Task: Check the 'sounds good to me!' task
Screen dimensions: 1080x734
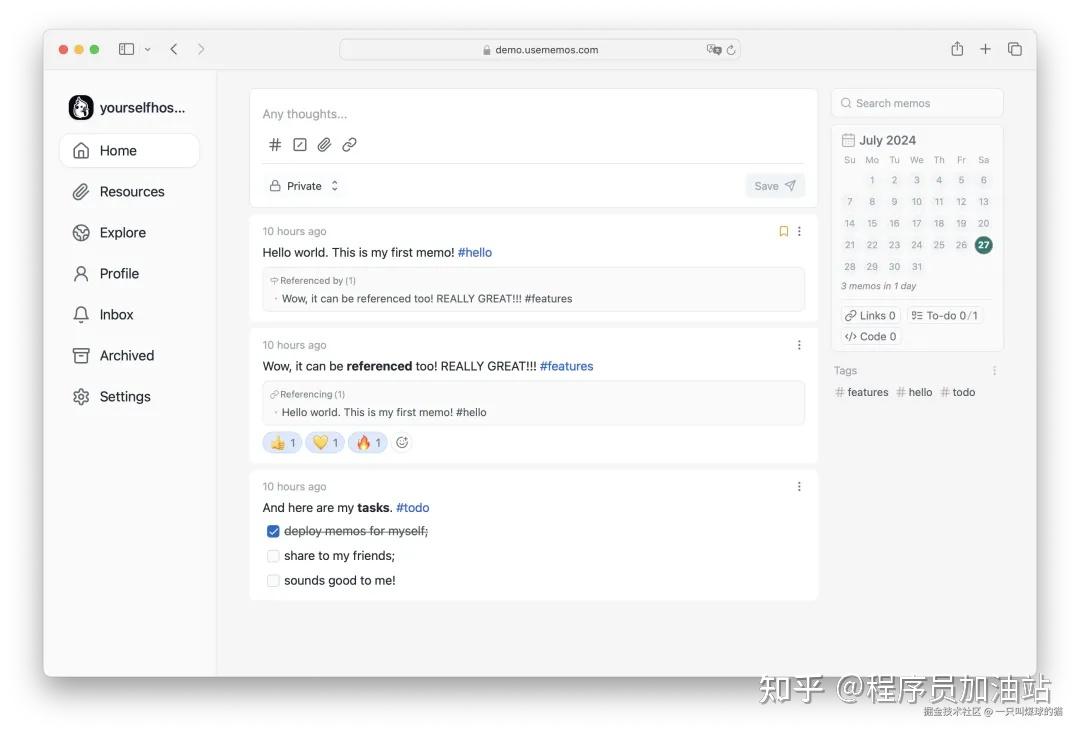Action: point(273,581)
